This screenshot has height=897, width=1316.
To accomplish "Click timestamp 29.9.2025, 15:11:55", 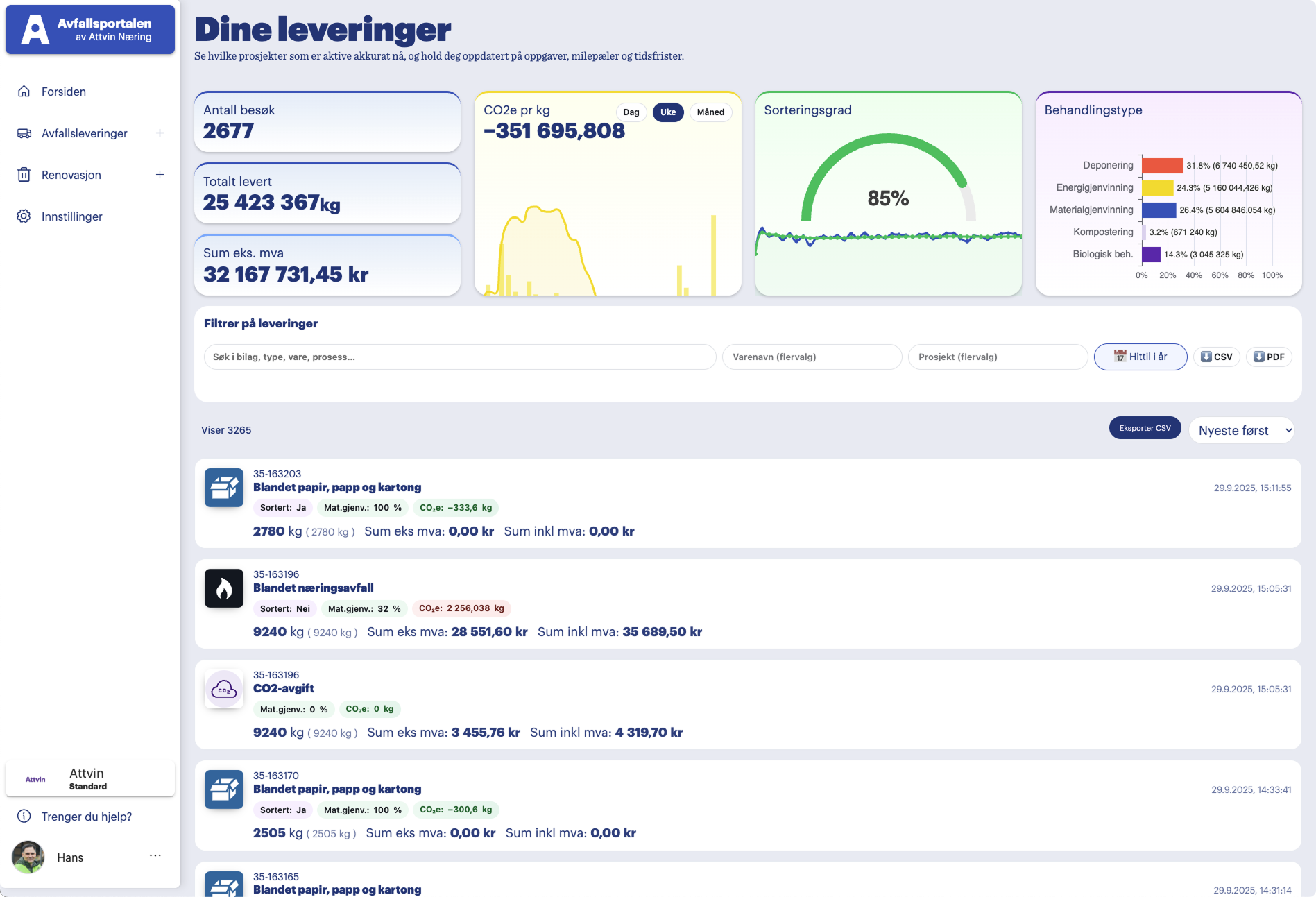I will coord(1253,488).
